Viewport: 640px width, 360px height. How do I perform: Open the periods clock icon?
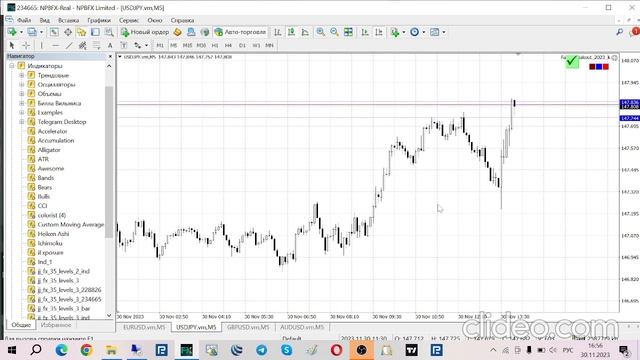coord(414,32)
